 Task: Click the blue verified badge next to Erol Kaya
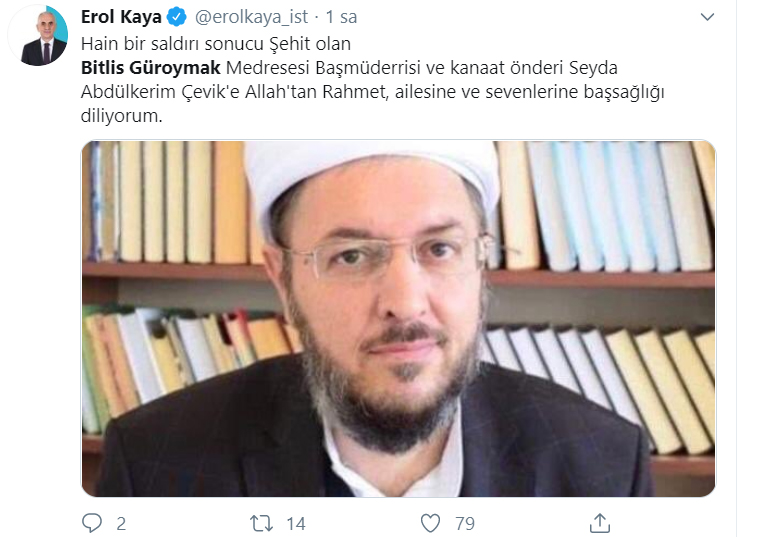point(176,17)
